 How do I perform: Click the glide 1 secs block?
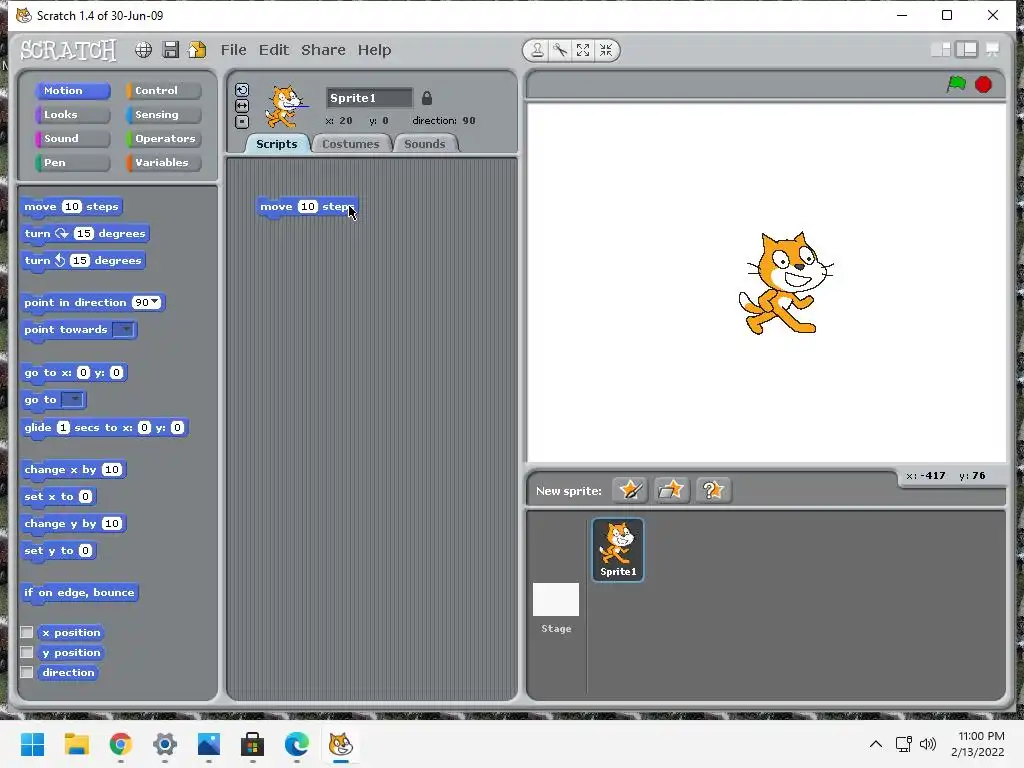[104, 428]
